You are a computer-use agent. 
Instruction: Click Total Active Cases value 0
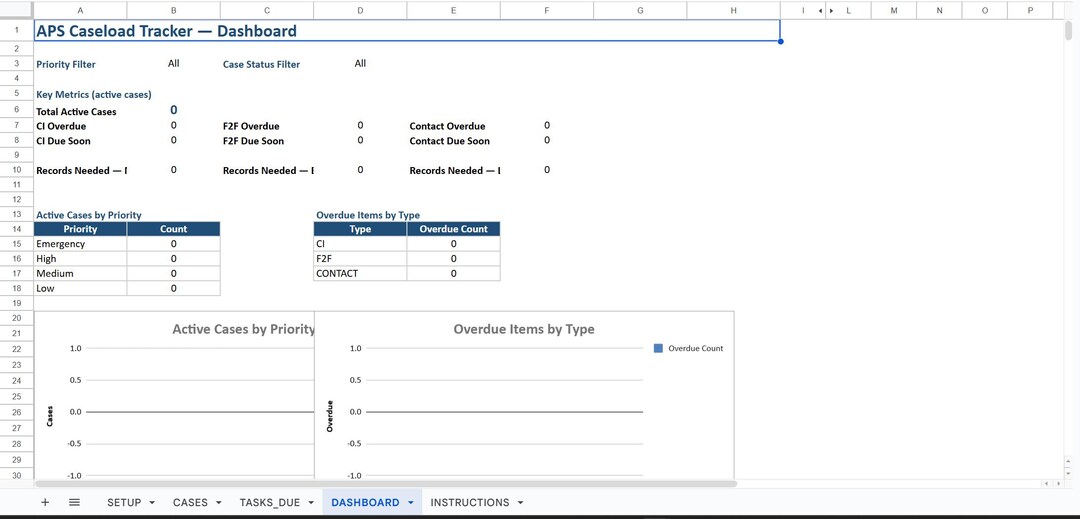tap(174, 110)
